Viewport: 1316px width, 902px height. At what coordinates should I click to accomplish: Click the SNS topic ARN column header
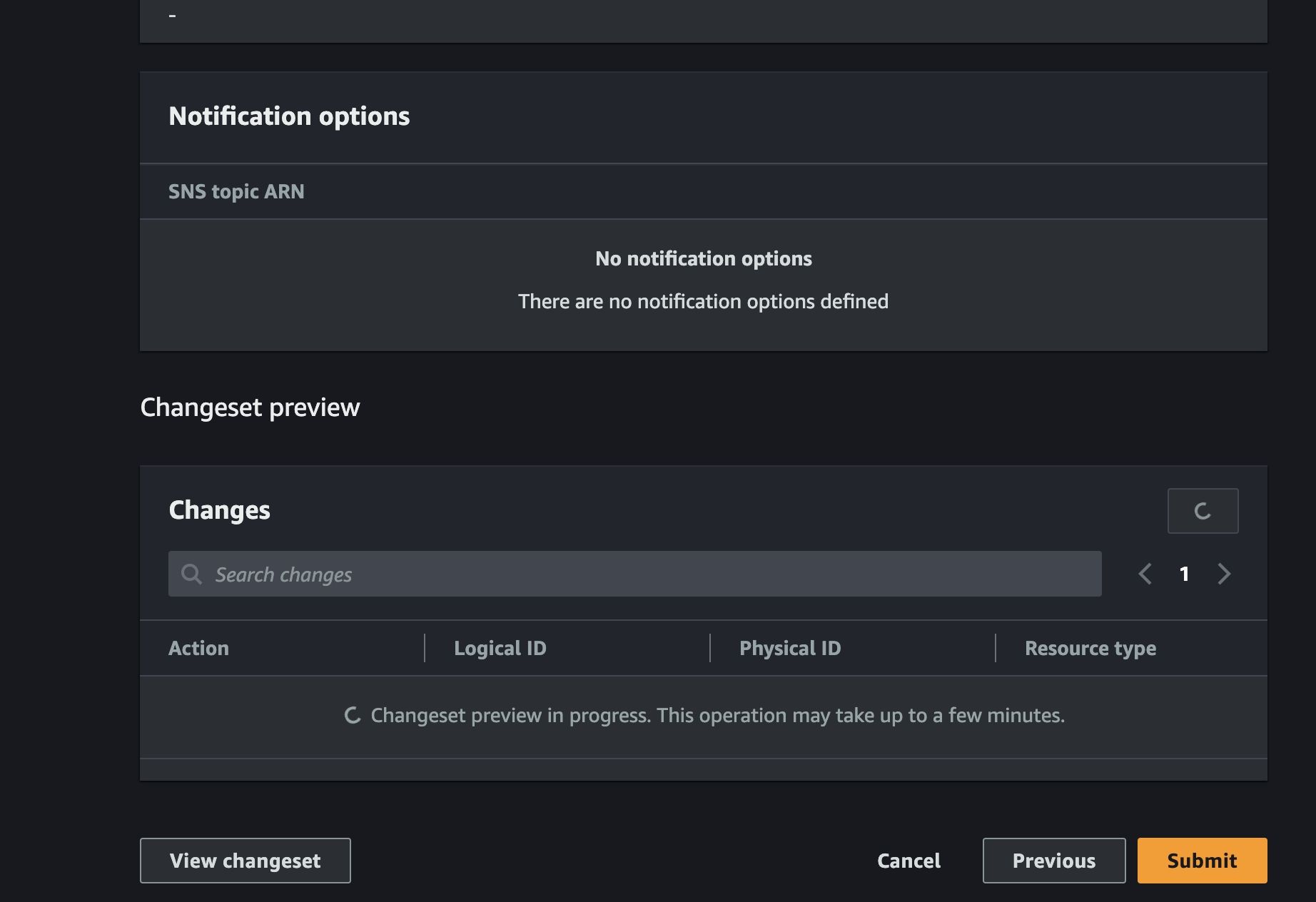pos(236,191)
